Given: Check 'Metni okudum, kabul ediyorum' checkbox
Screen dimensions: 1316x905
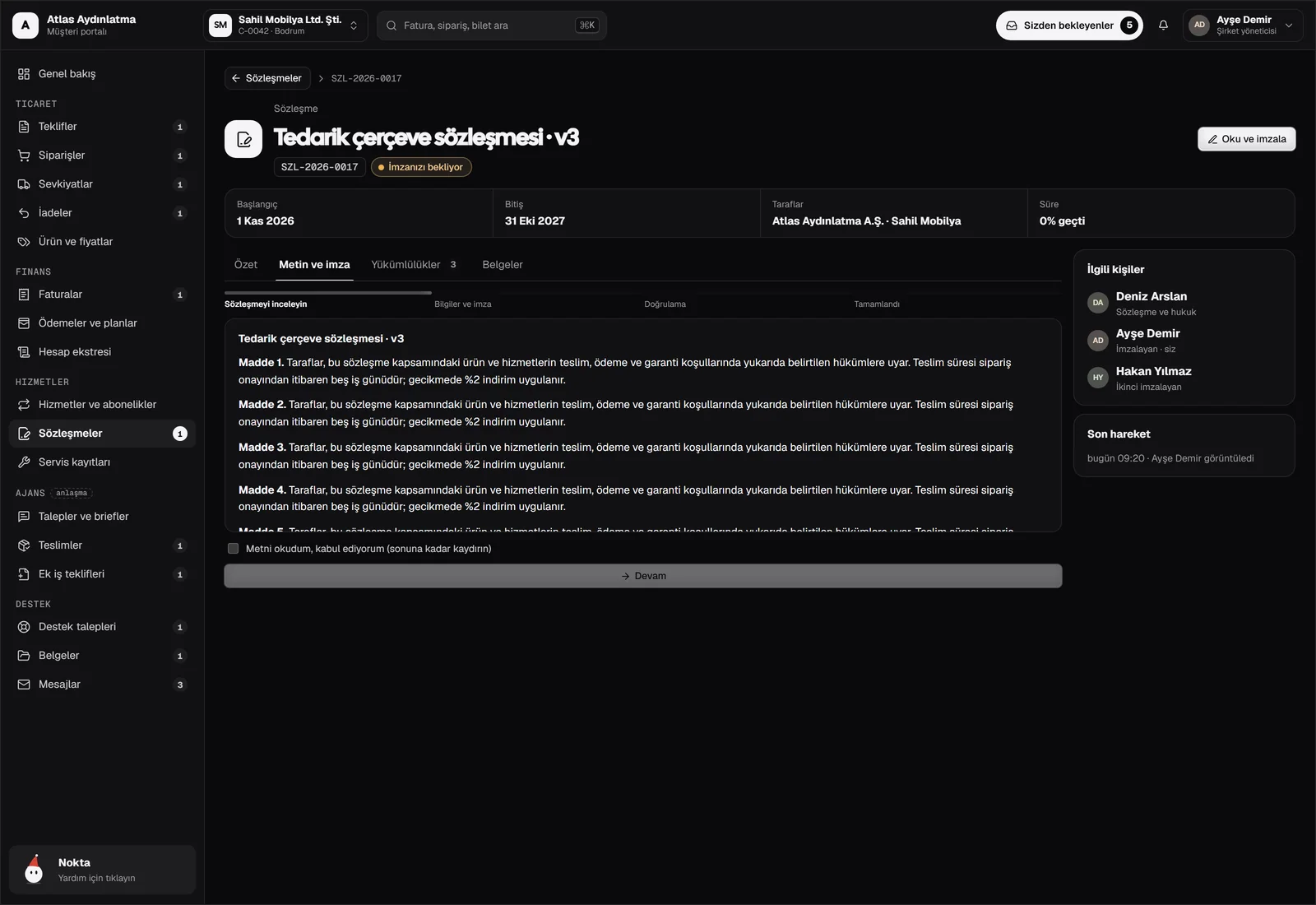Looking at the screenshot, I should pyautogui.click(x=234, y=549).
